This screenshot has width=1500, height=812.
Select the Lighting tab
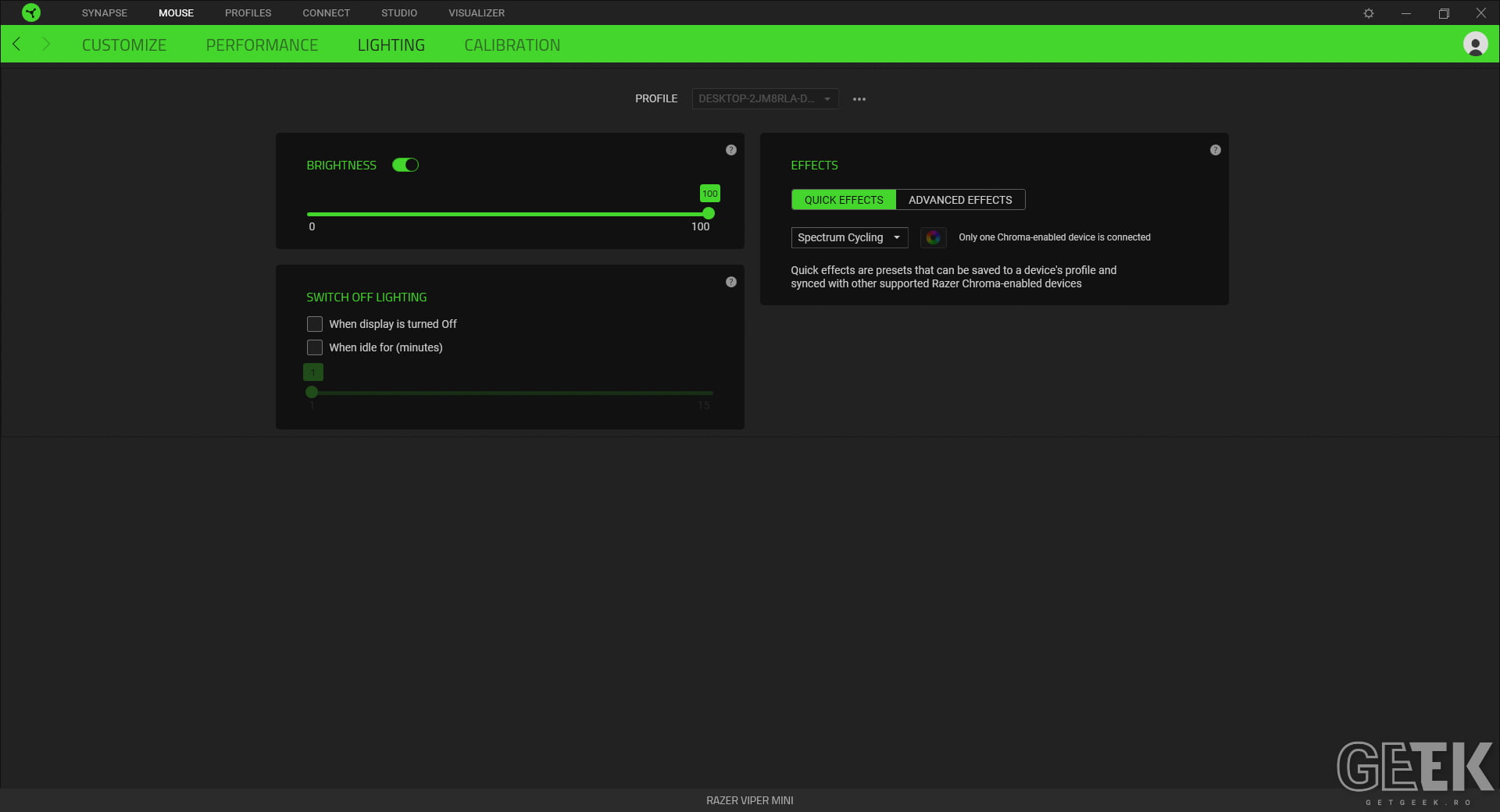pyautogui.click(x=391, y=45)
